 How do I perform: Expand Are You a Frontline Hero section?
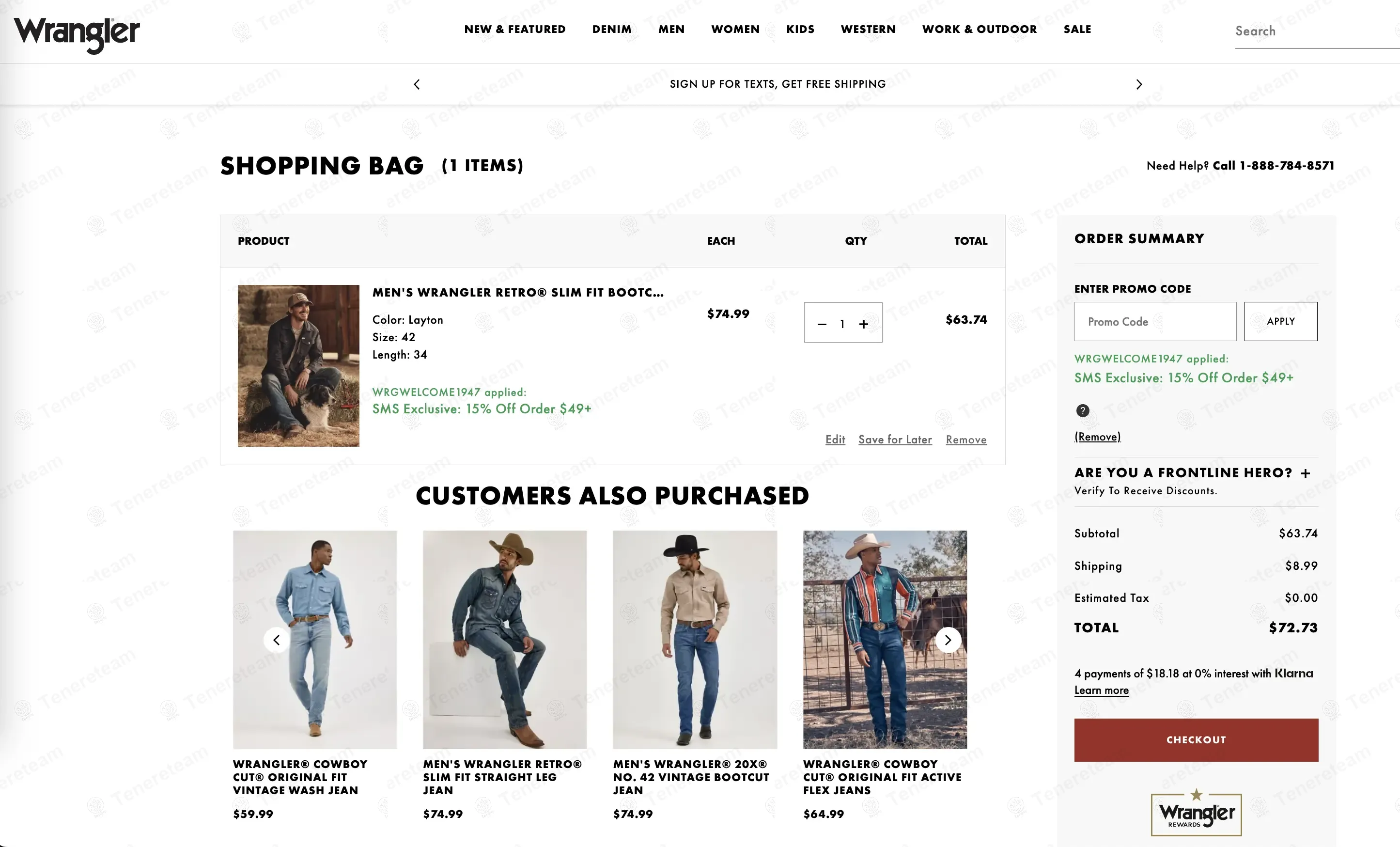click(1305, 473)
